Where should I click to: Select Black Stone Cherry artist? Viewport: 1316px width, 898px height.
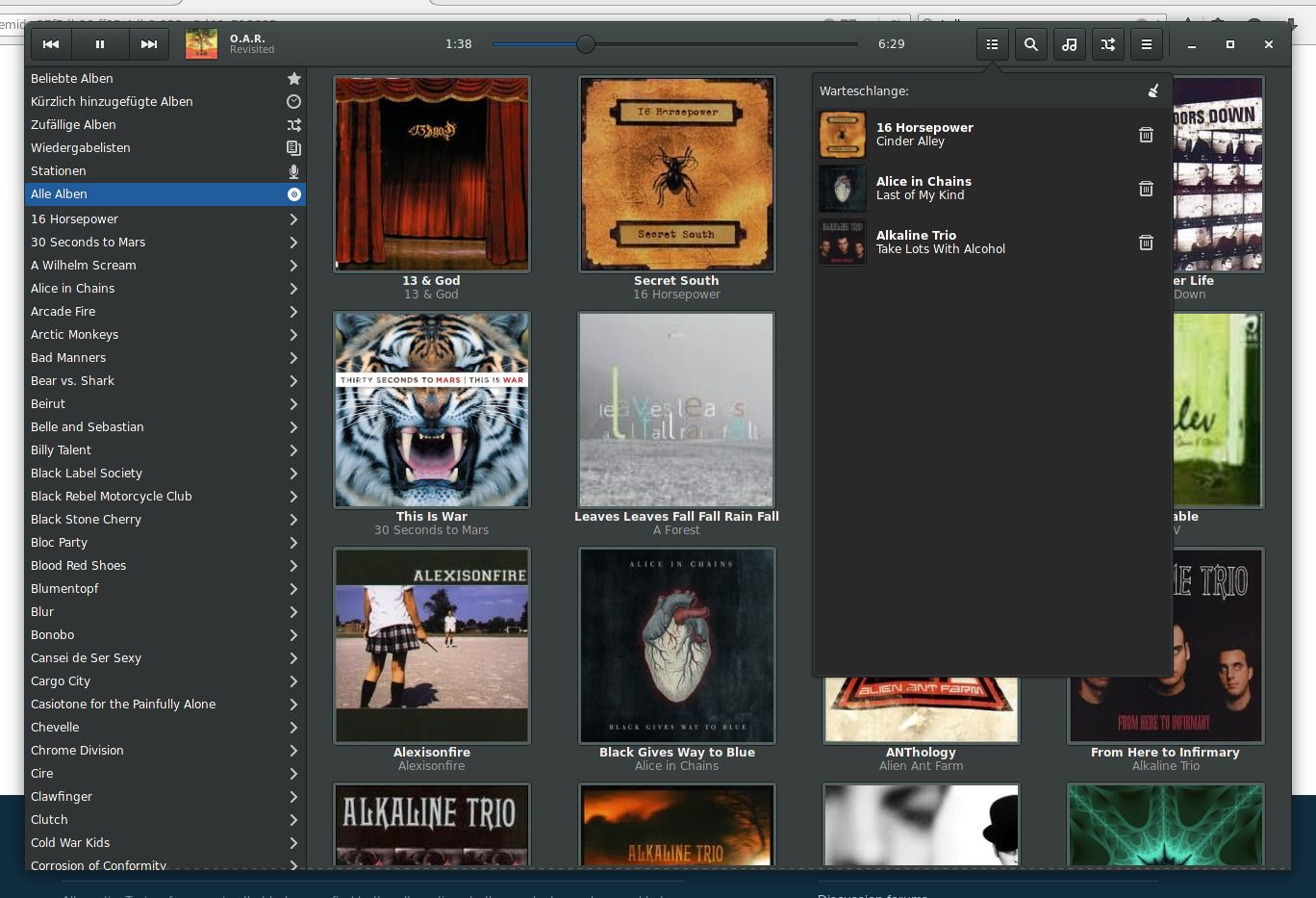pyautogui.click(x=165, y=520)
